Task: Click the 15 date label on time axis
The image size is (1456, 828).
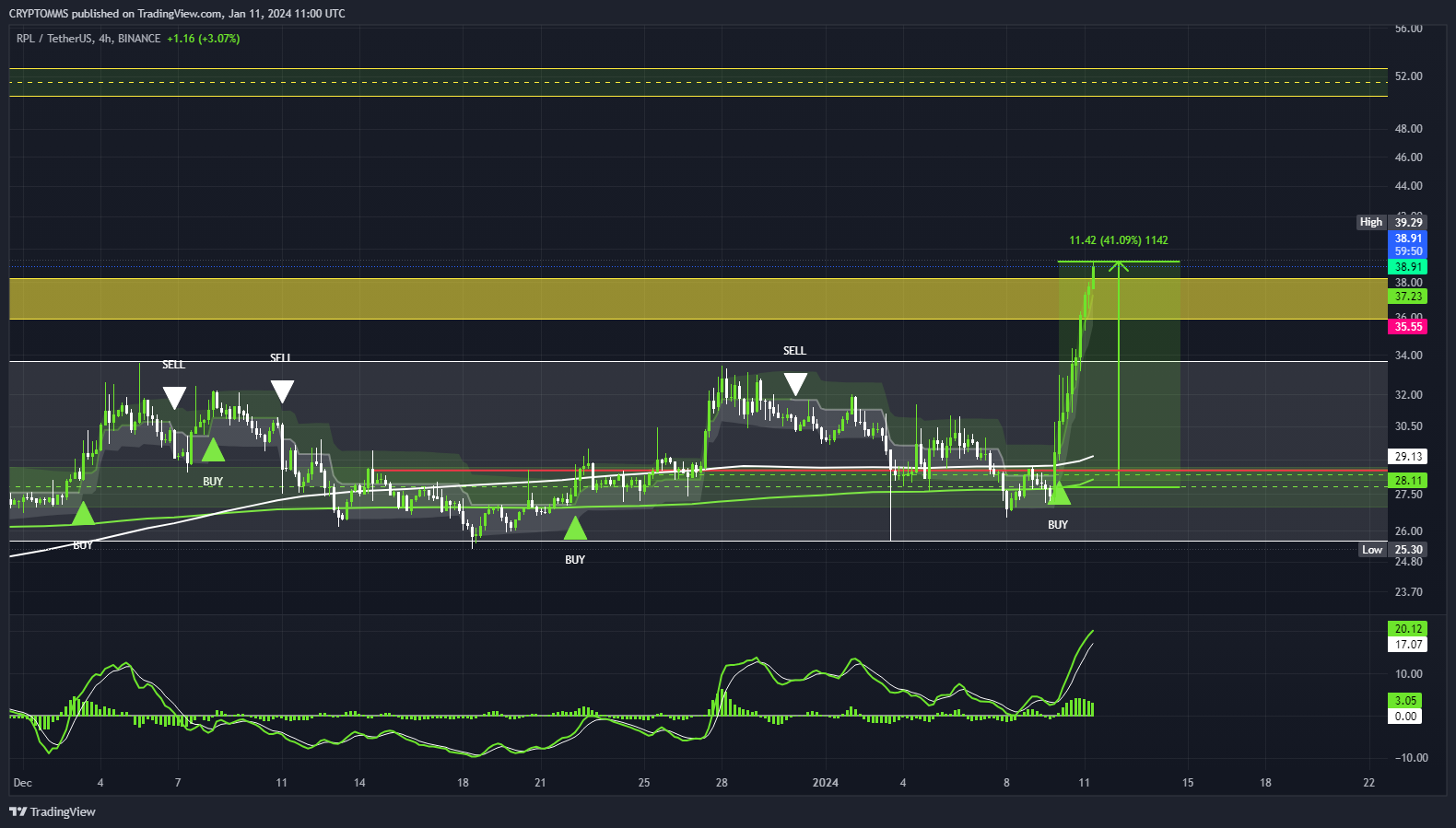Action: coord(1188,783)
